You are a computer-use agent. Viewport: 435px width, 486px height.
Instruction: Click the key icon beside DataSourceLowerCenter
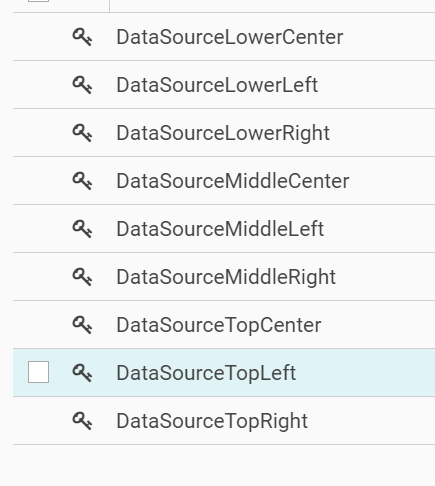tap(82, 37)
